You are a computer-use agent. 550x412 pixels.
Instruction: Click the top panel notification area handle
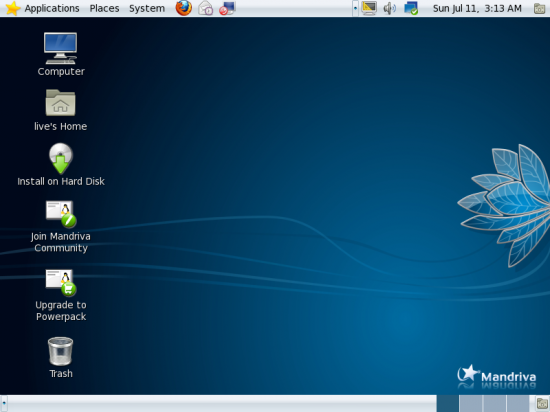[355, 8]
